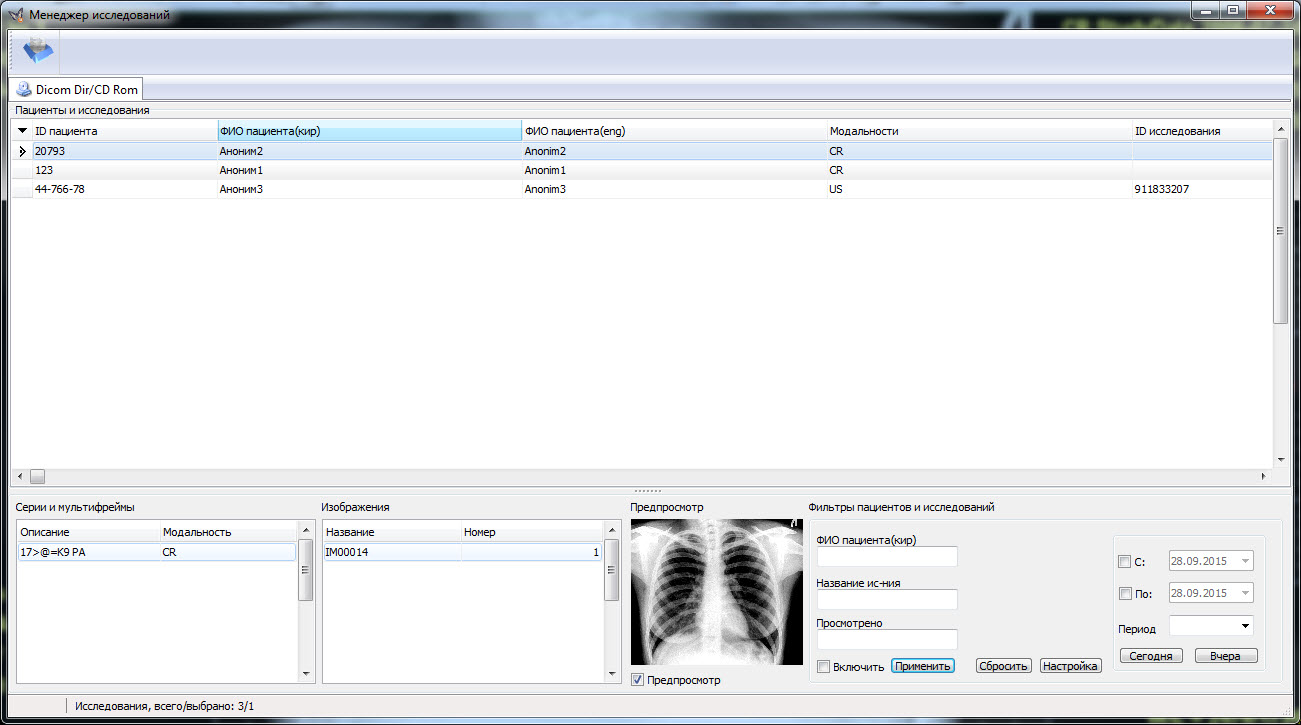Sort by ID пациента column
The height and width of the screenshot is (725, 1301).
point(125,131)
